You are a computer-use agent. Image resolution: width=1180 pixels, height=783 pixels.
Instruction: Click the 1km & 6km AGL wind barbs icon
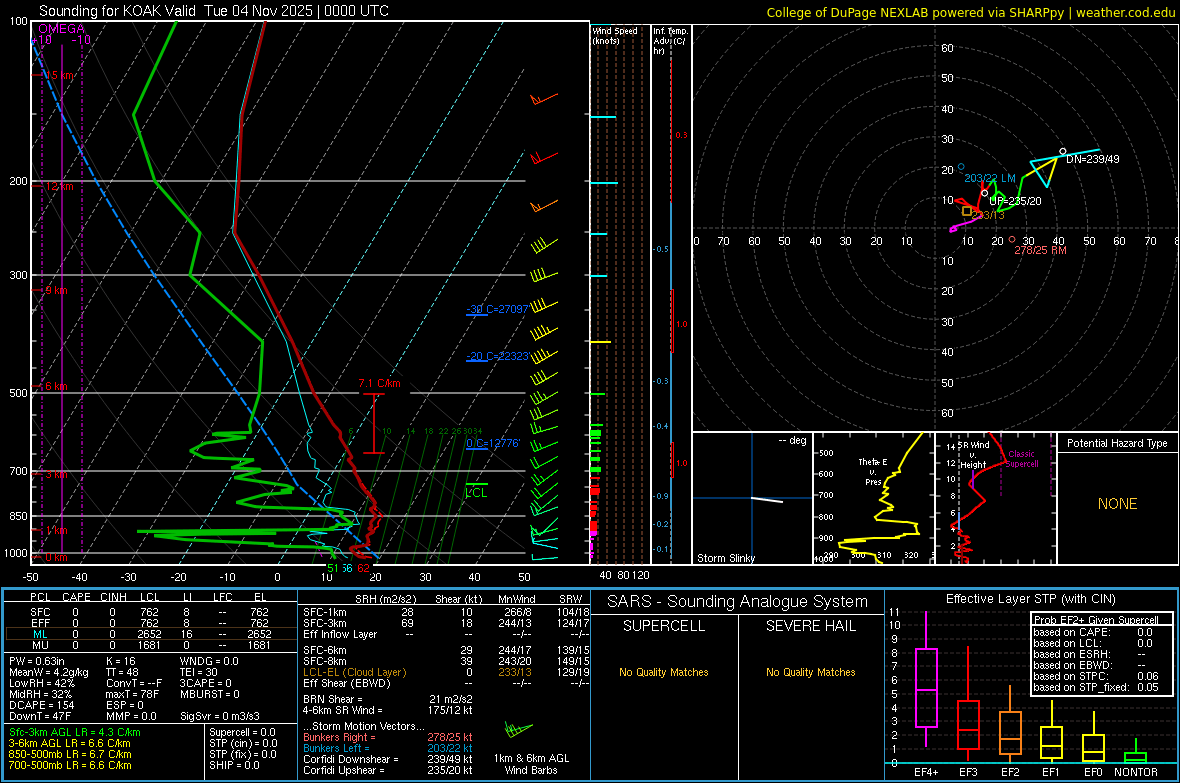pyautogui.click(x=518, y=729)
